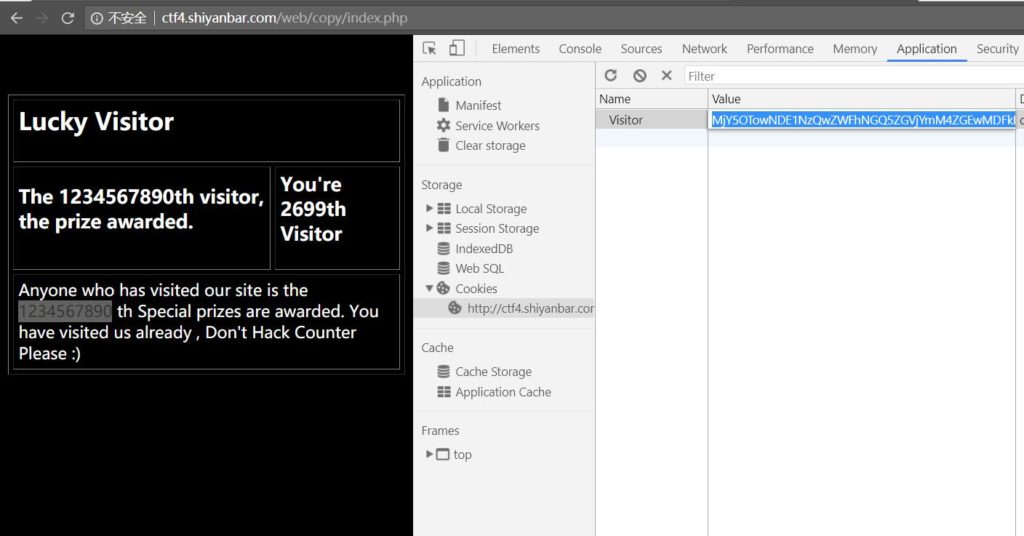Open the Elements tab
Image resolution: width=1024 pixels, height=536 pixels.
coord(515,49)
